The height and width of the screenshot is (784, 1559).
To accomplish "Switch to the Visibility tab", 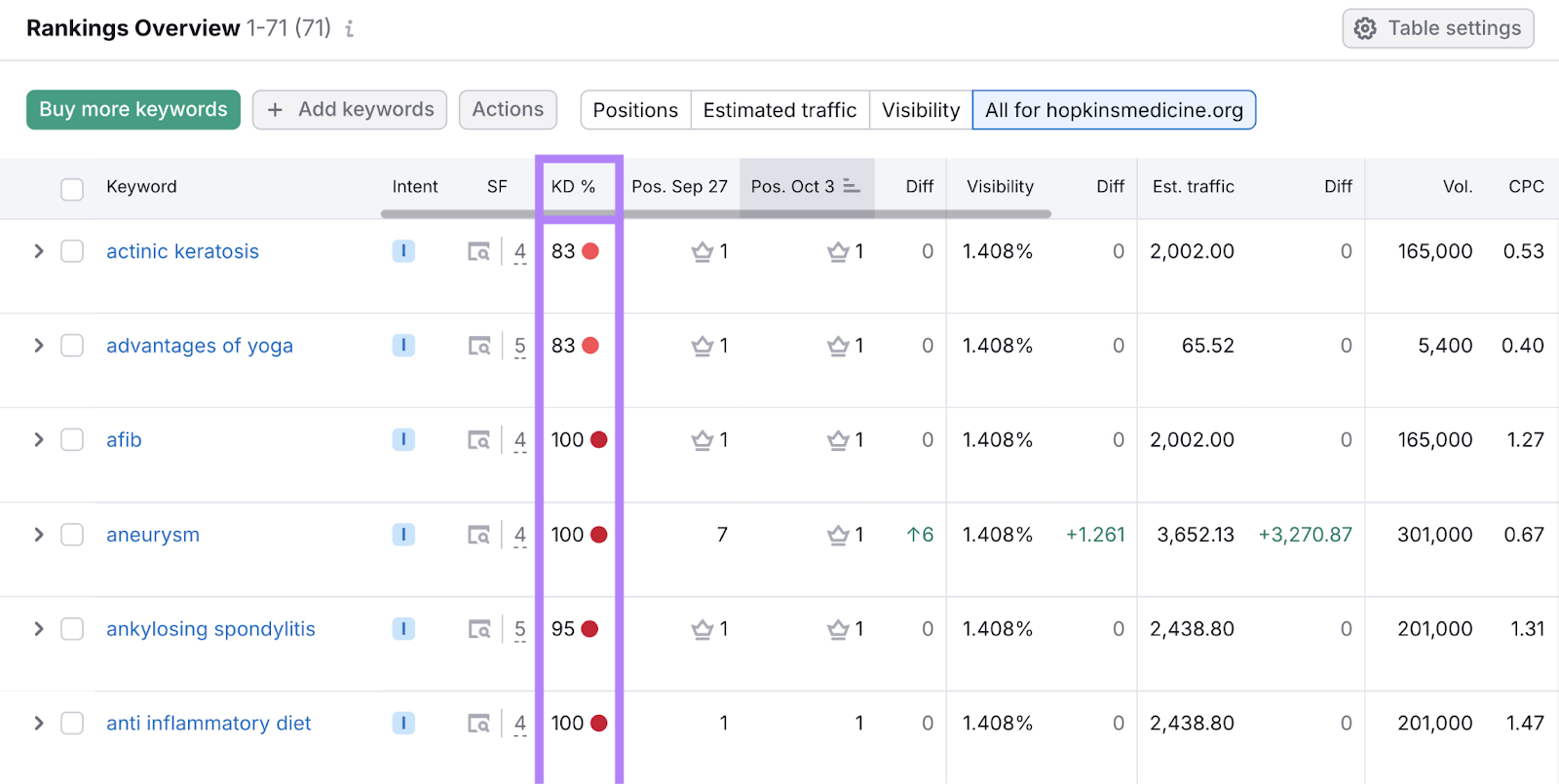I will 921,110.
